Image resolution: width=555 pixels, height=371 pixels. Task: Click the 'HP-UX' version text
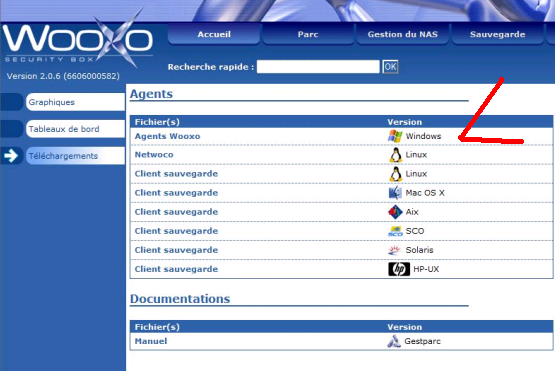(x=426, y=269)
